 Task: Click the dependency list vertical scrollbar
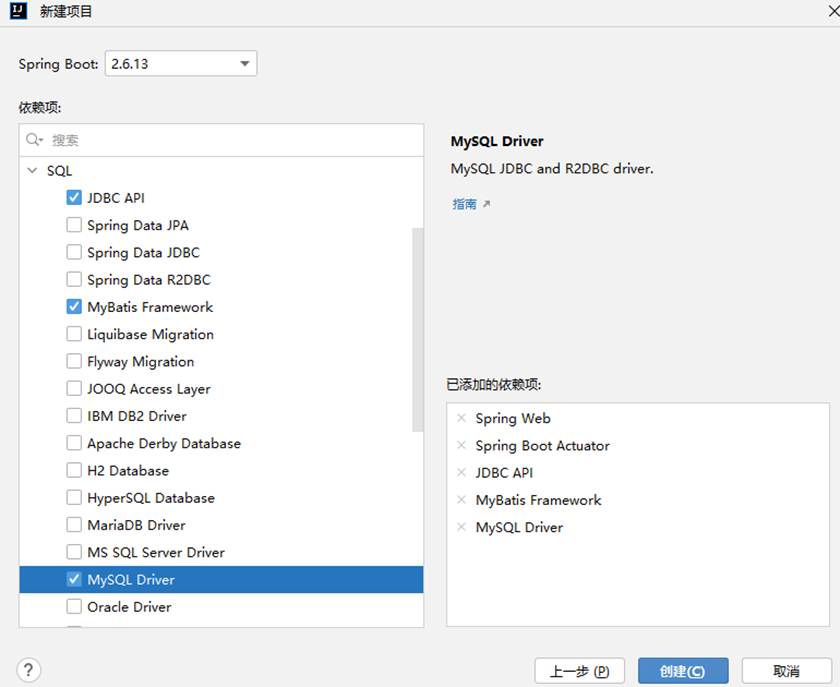point(418,330)
